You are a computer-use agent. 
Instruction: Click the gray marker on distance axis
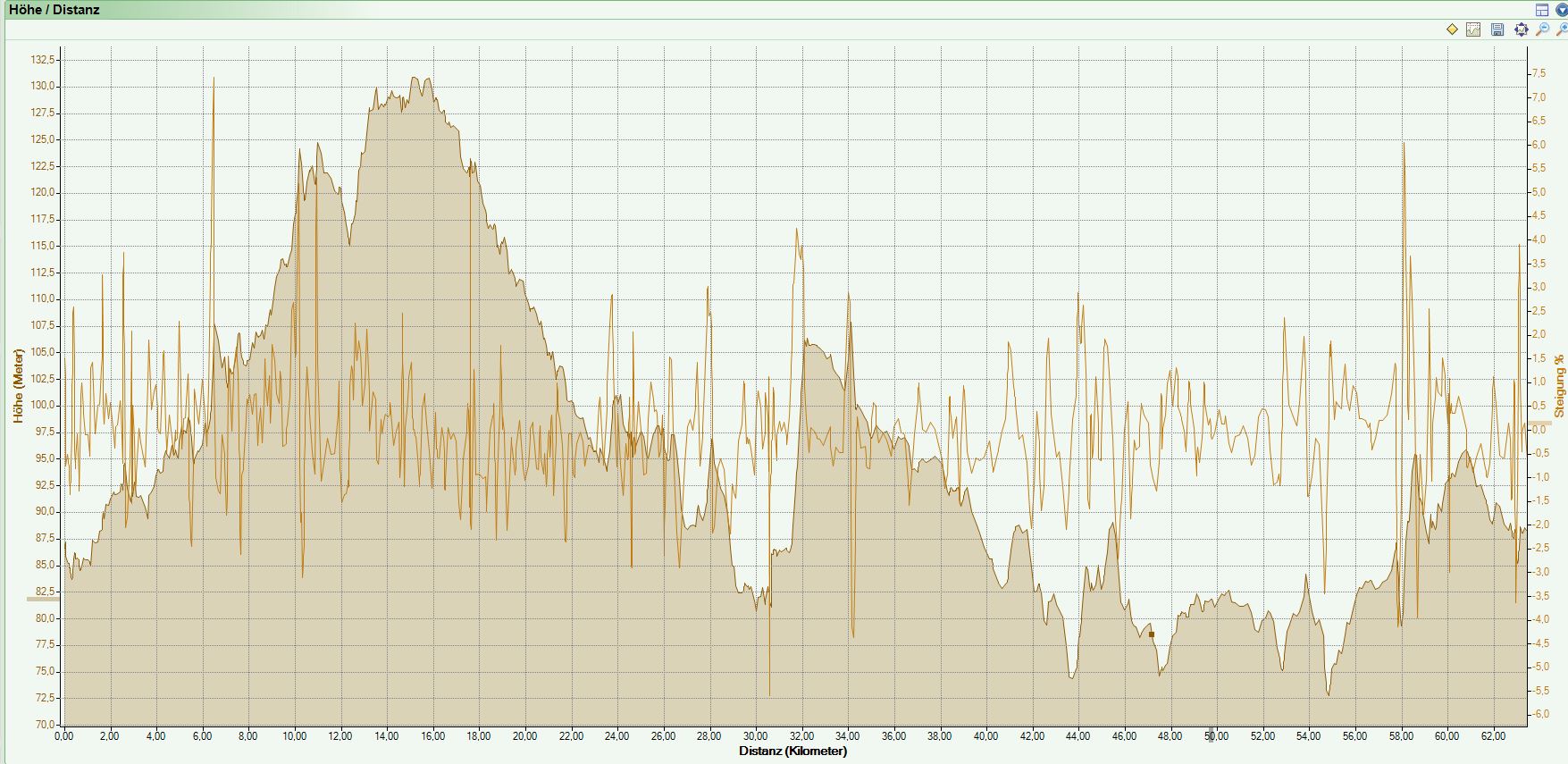(1212, 735)
